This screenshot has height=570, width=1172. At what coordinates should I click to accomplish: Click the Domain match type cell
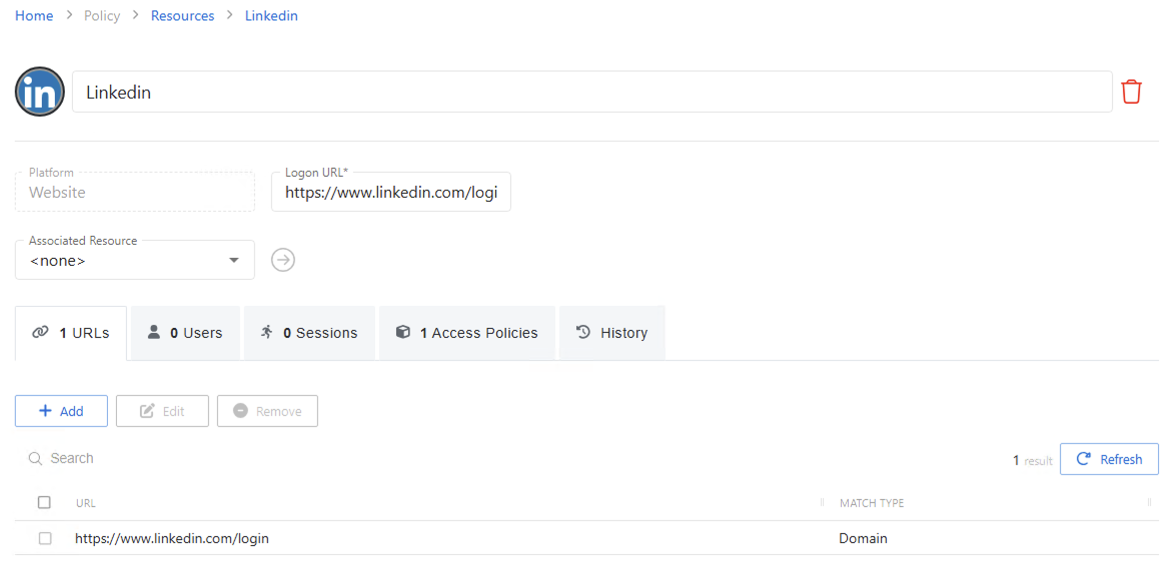click(x=863, y=538)
